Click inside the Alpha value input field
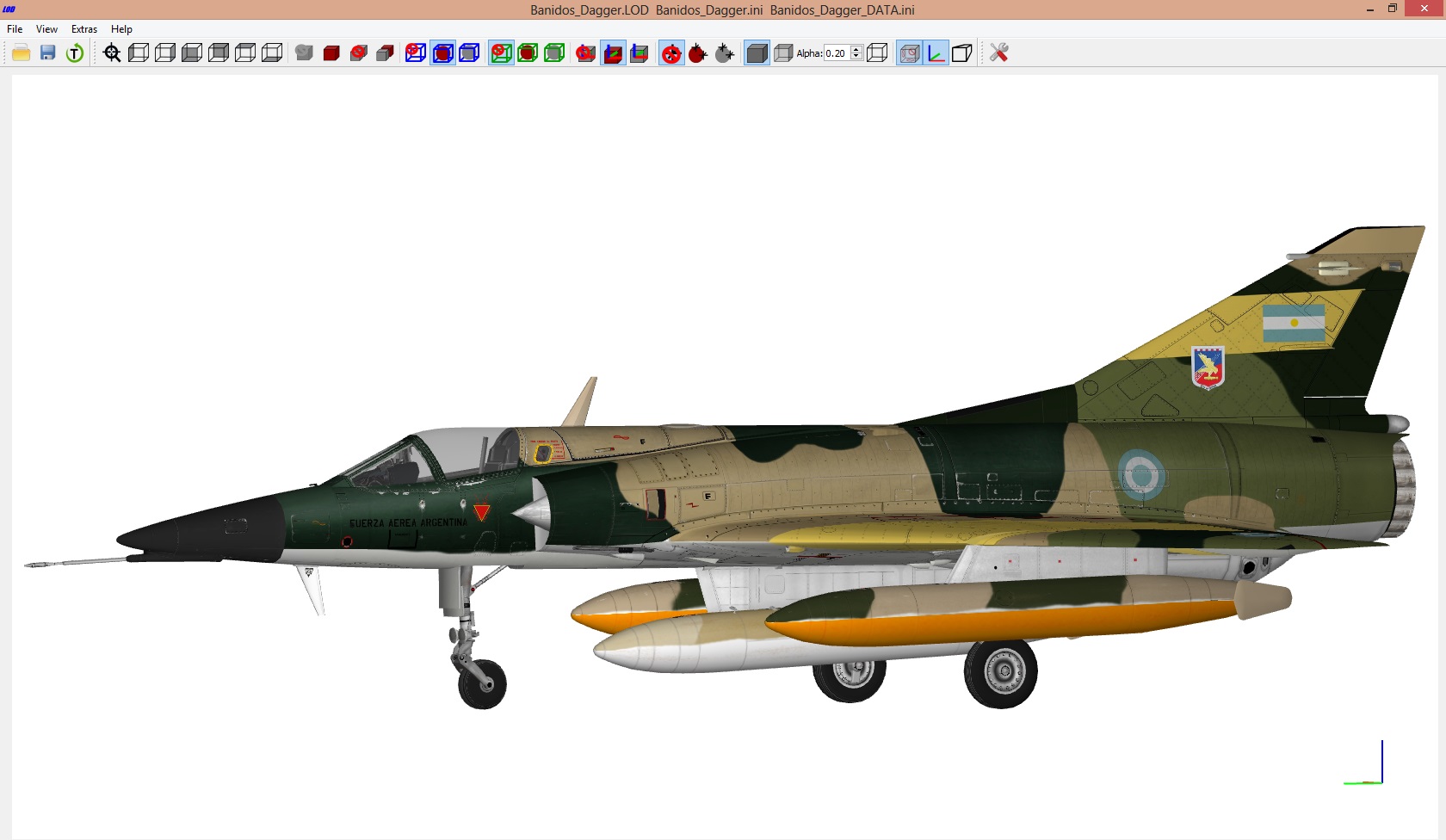 837,52
